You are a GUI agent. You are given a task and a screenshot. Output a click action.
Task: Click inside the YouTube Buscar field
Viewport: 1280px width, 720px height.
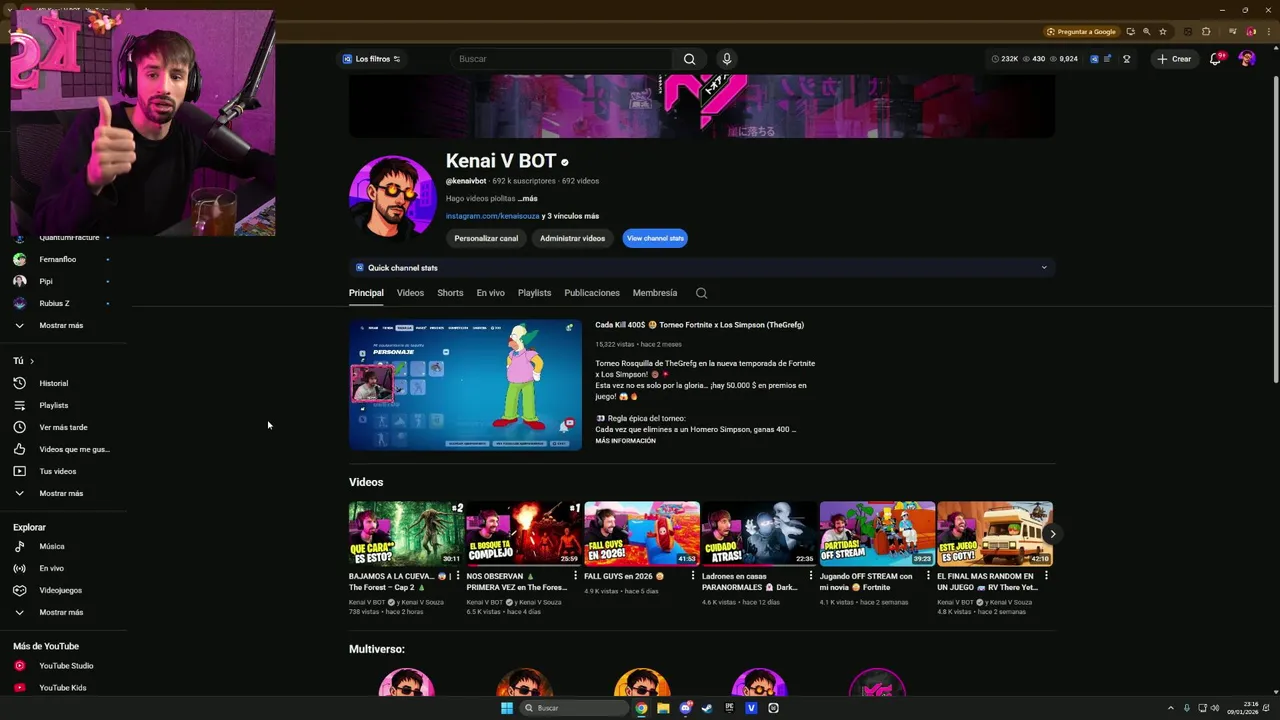(x=563, y=59)
